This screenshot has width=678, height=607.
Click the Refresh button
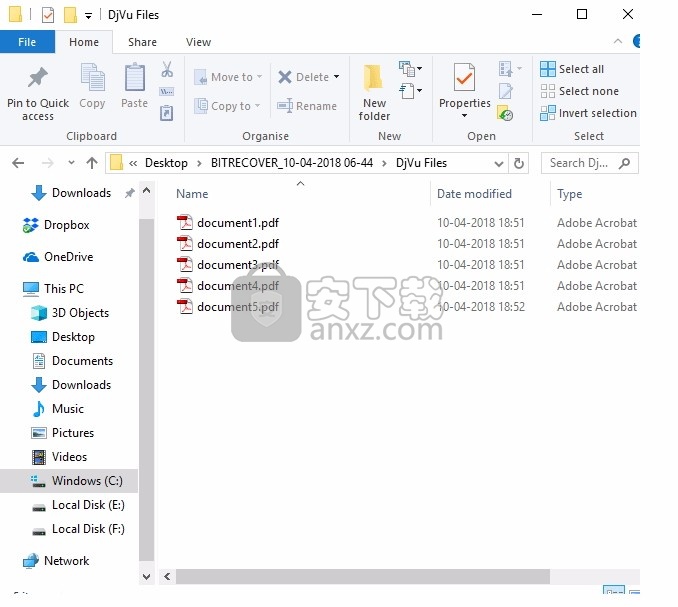click(x=519, y=163)
